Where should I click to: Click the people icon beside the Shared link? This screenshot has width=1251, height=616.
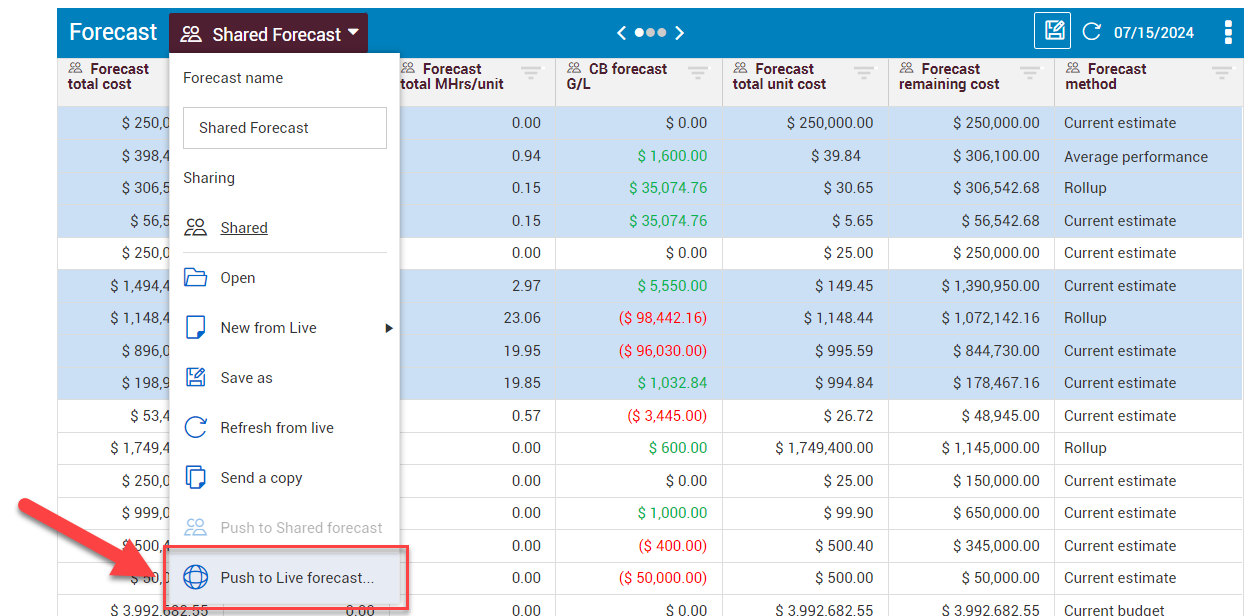point(198,227)
